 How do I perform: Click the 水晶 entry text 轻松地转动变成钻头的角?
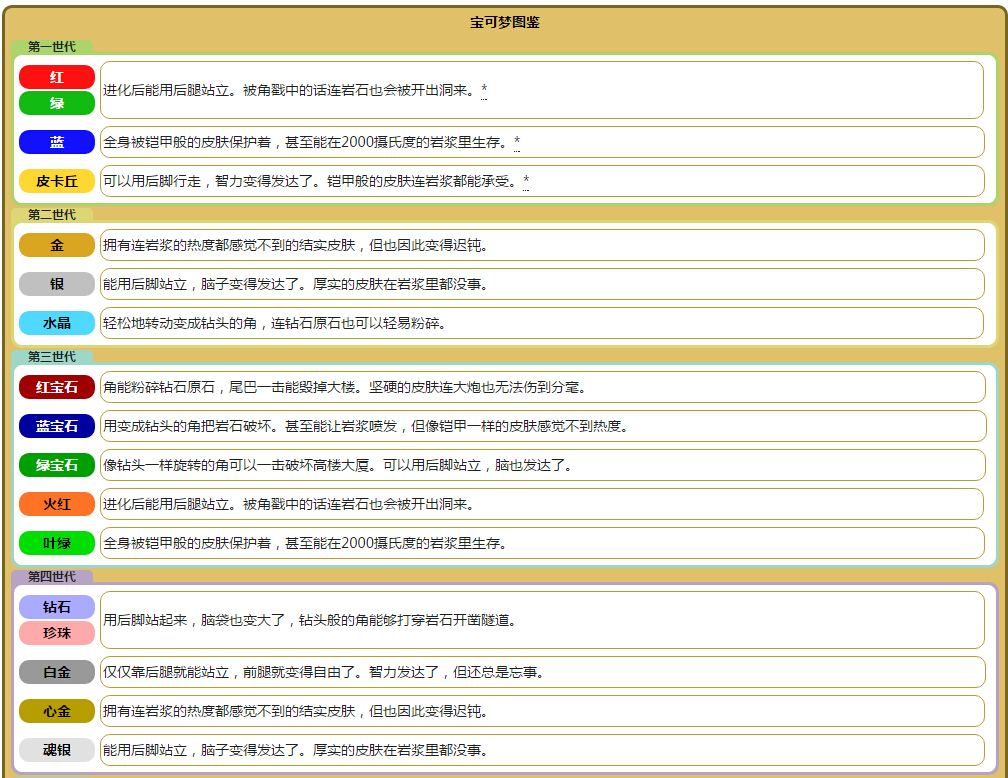coord(275,323)
